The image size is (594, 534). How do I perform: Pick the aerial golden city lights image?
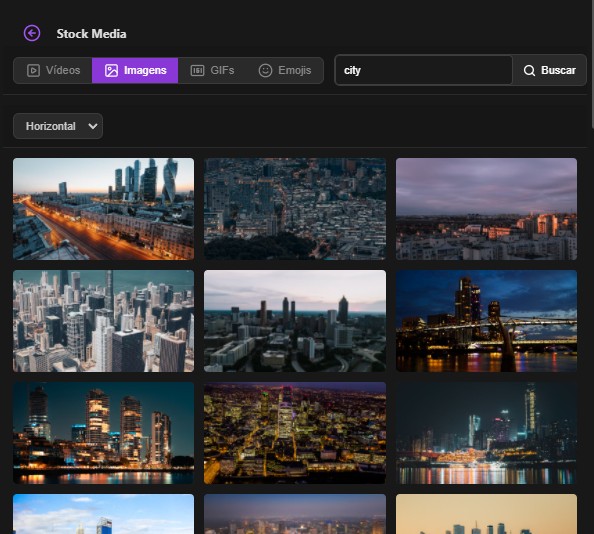295,433
